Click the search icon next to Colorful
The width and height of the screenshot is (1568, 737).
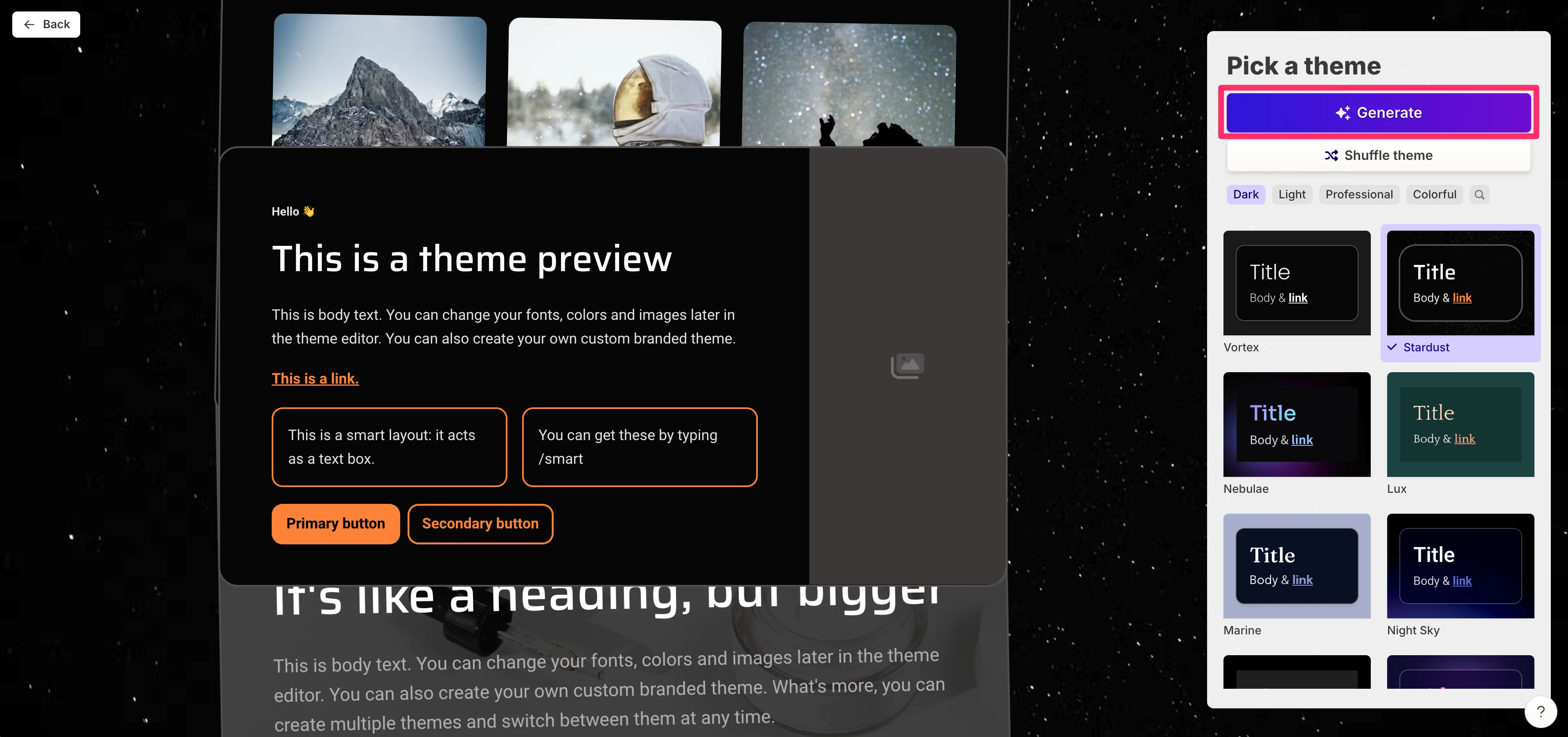pos(1479,195)
